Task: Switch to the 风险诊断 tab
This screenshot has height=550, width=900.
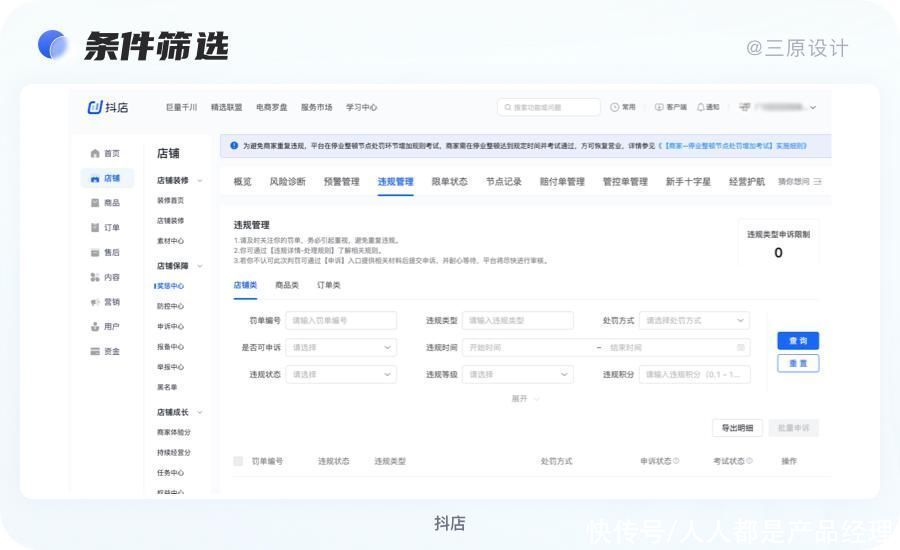Action: coord(288,181)
